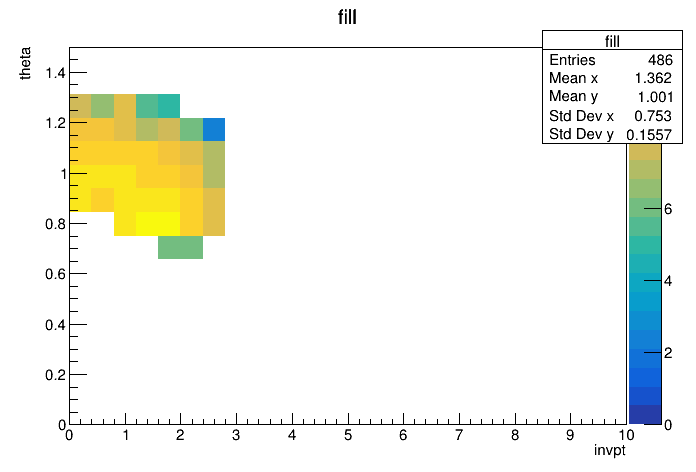Screen dimensions: 696x472
Task: Click the dark blue bottom of the color palette
Action: pos(645,415)
